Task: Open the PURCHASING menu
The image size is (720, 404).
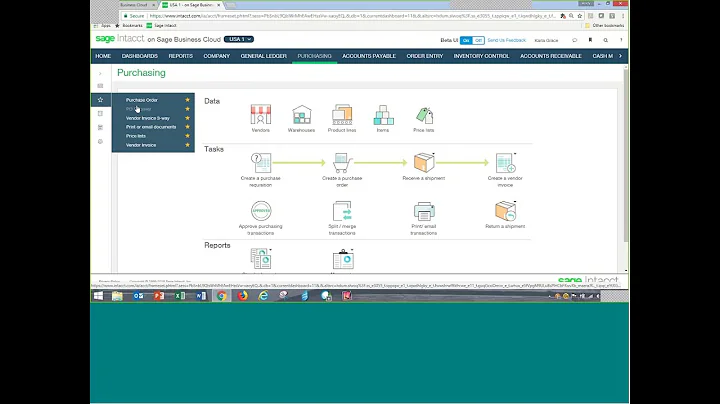Action: tap(315, 56)
